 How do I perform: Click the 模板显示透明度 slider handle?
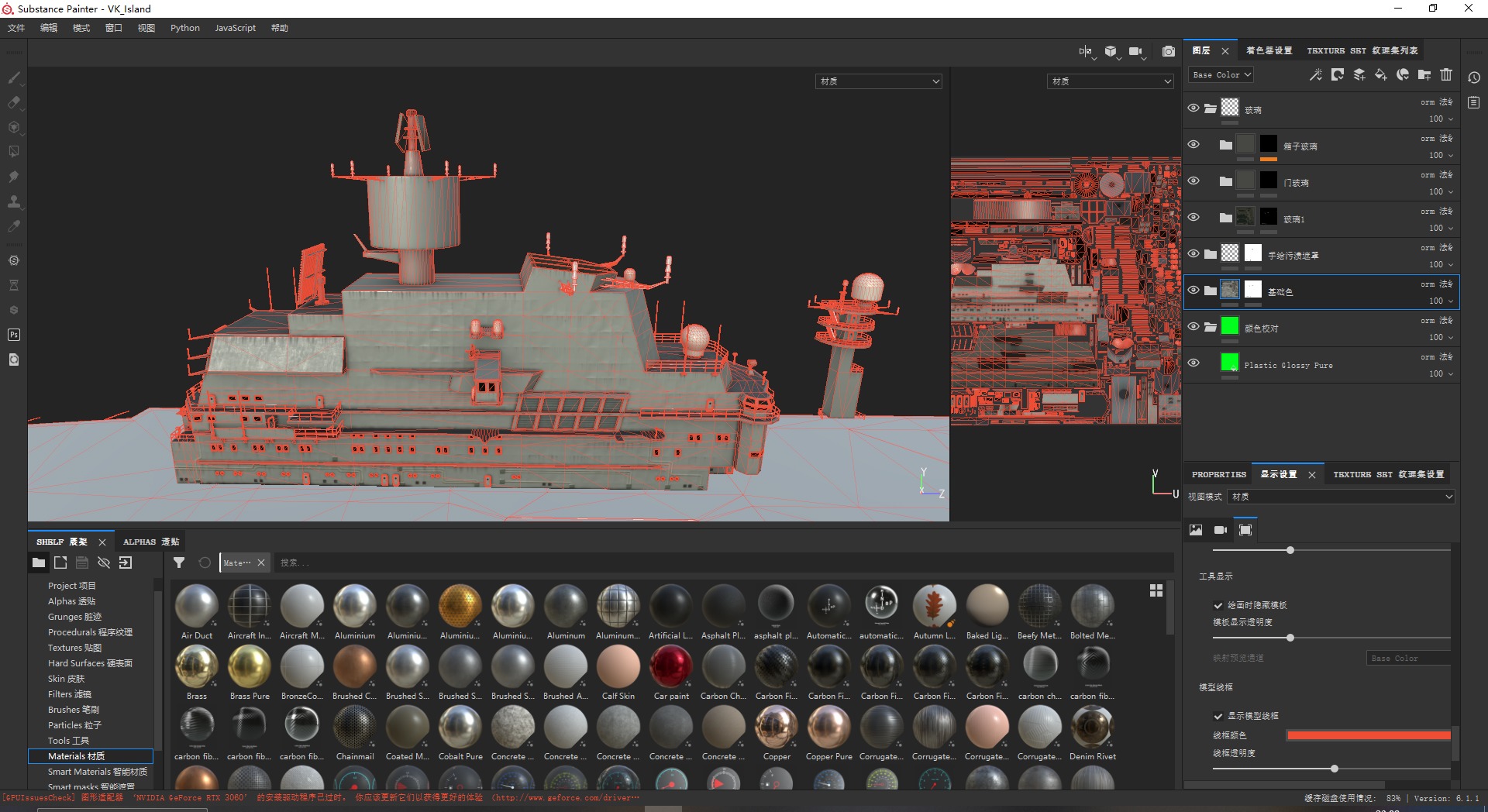(x=1290, y=638)
